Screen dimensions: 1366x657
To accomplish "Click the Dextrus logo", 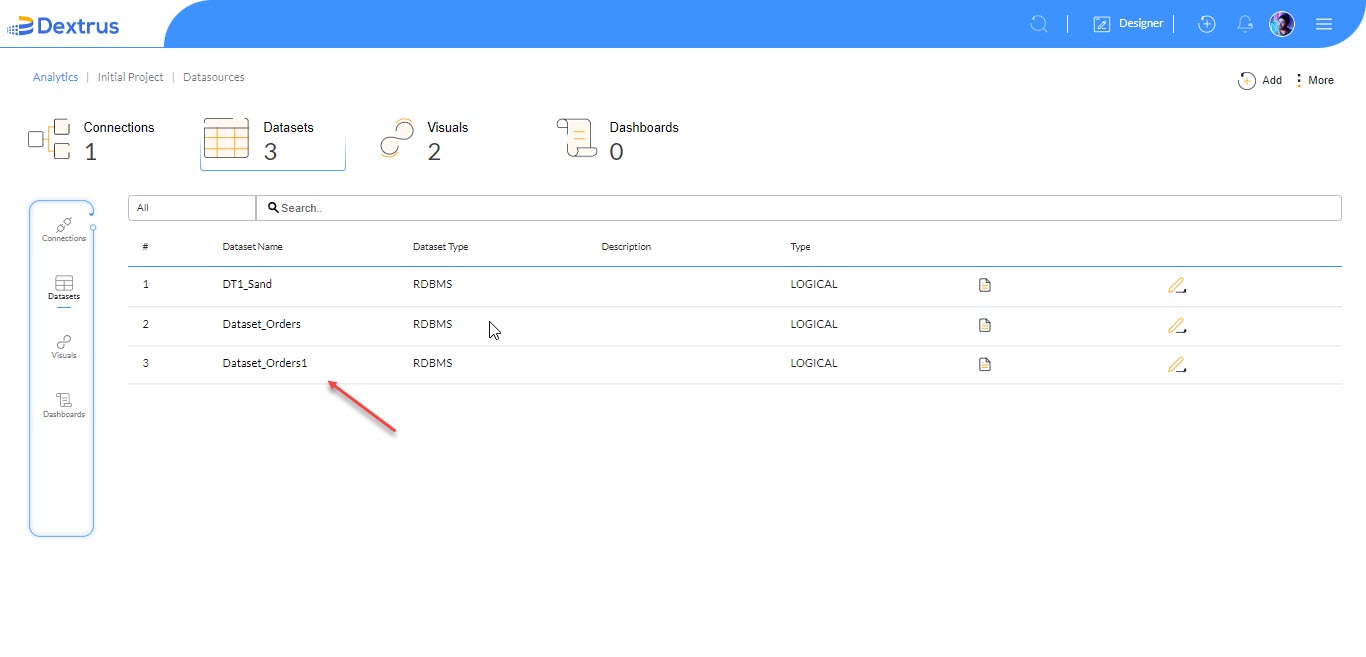I will 63,25.
